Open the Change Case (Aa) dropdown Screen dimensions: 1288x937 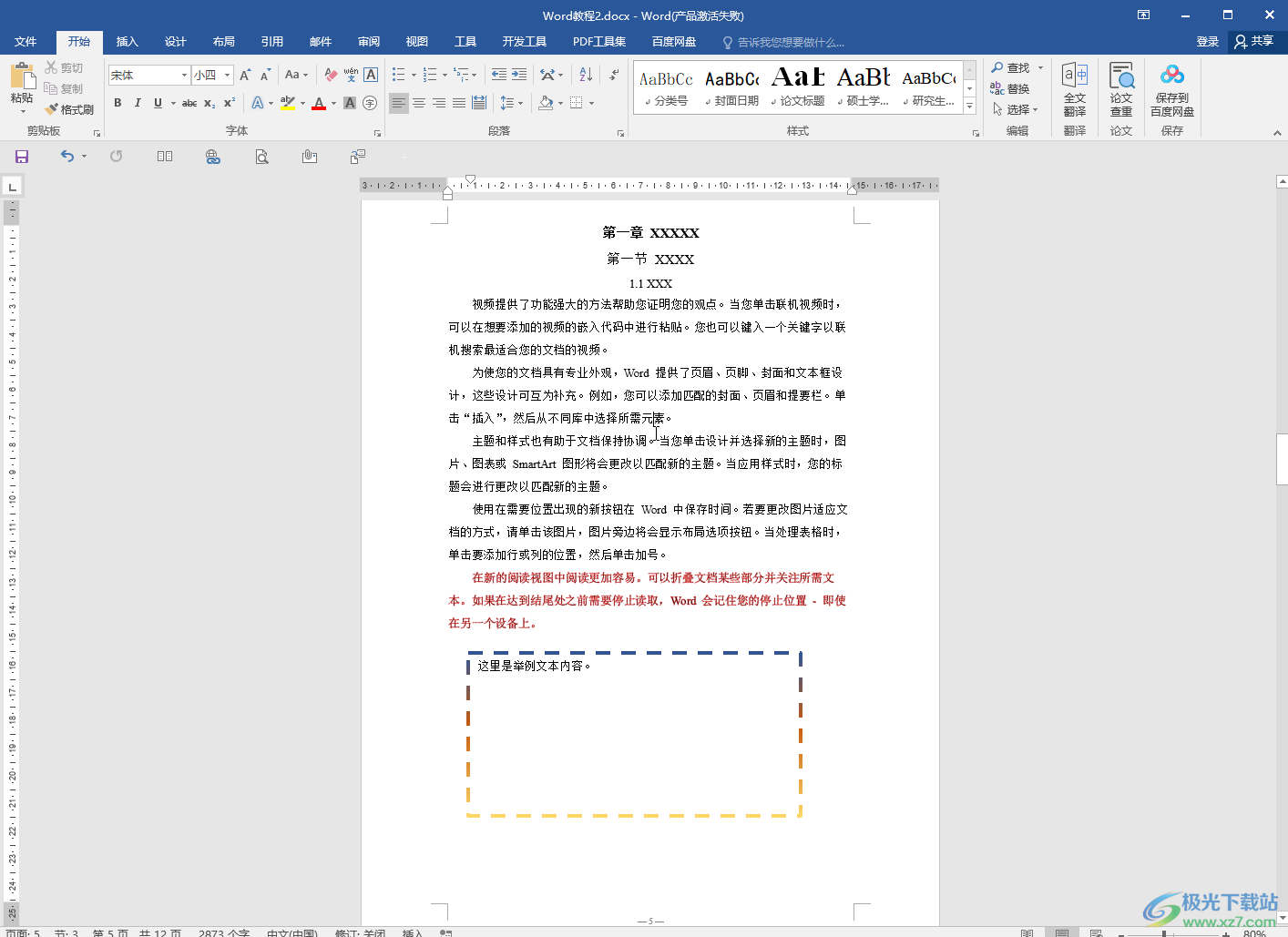click(296, 75)
